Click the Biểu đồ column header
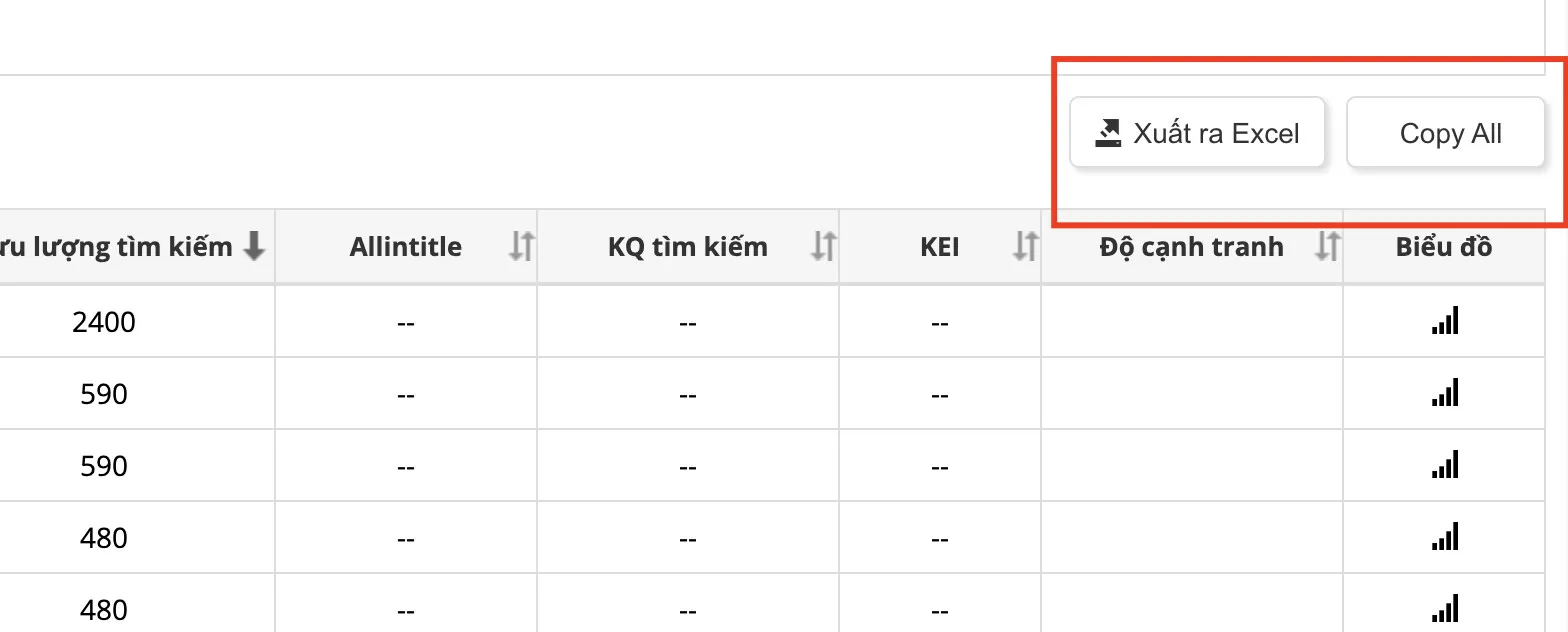This screenshot has height=632, width=1568. tap(1444, 246)
